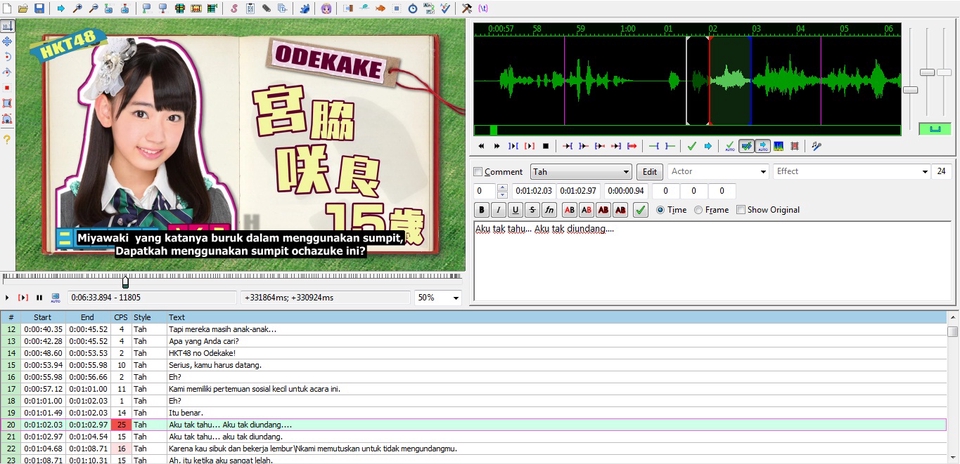Commit audio changes with green checkmark

[x=692, y=146]
